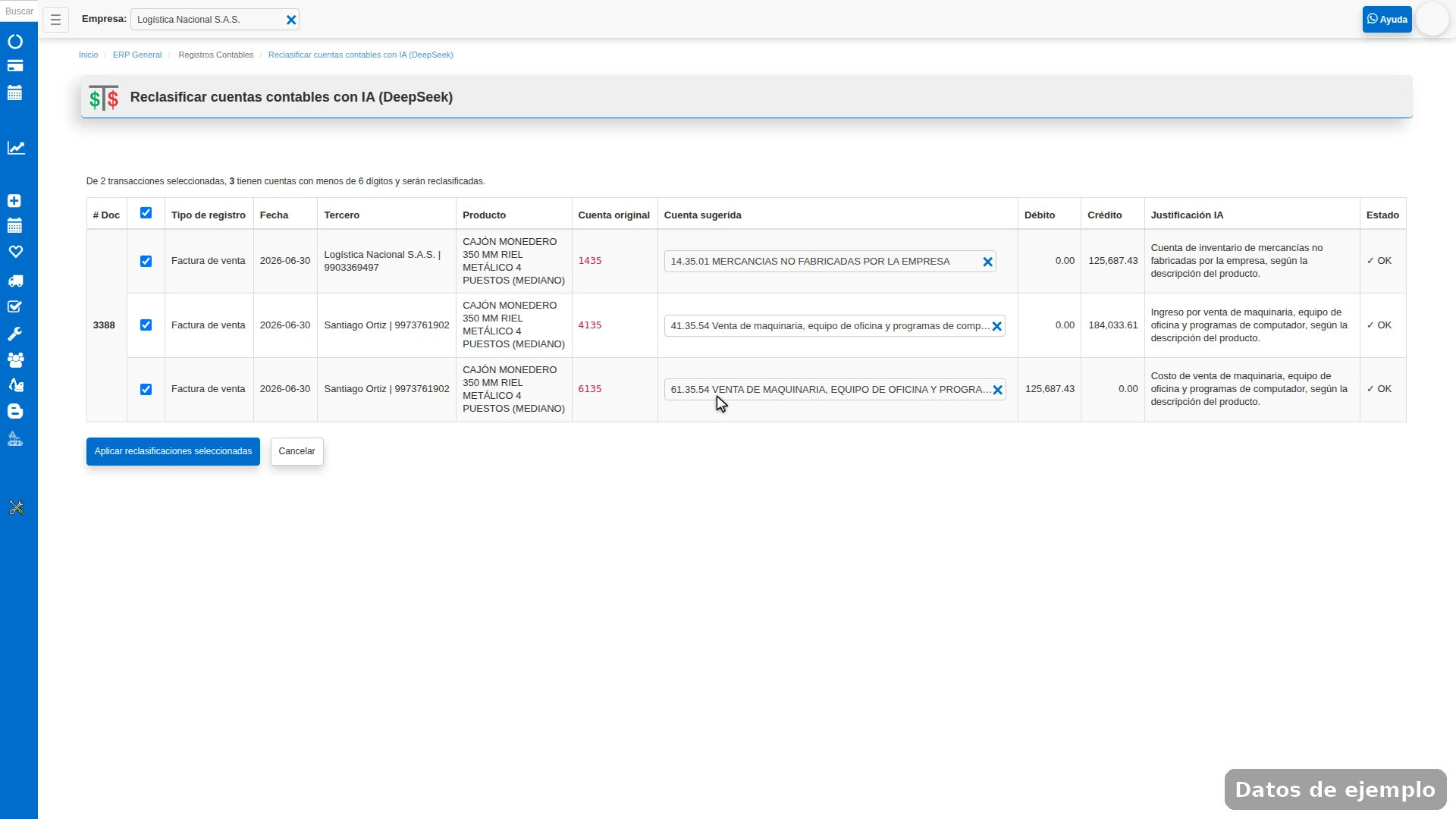Toggle the hamburger menu button
The height and width of the screenshot is (819, 1456).
55,20
